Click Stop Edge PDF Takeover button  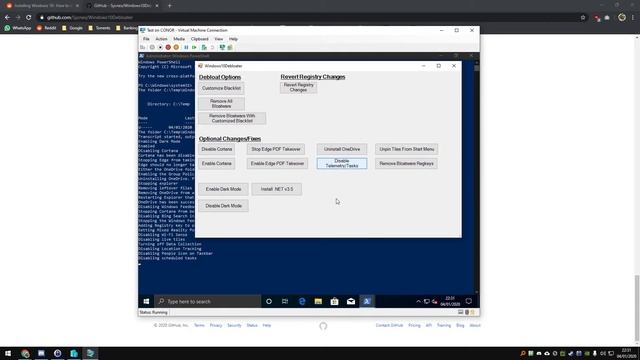[x=276, y=149]
